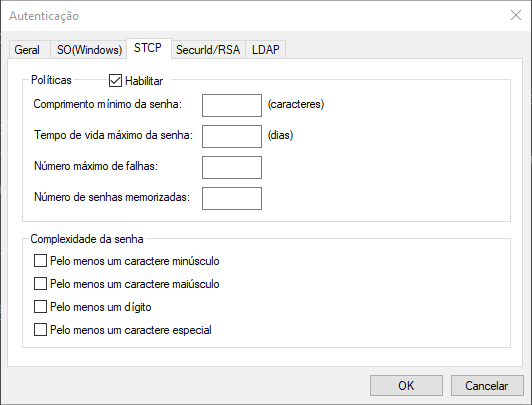Click the 'Tempo de vida máximo' days field

click(x=232, y=136)
